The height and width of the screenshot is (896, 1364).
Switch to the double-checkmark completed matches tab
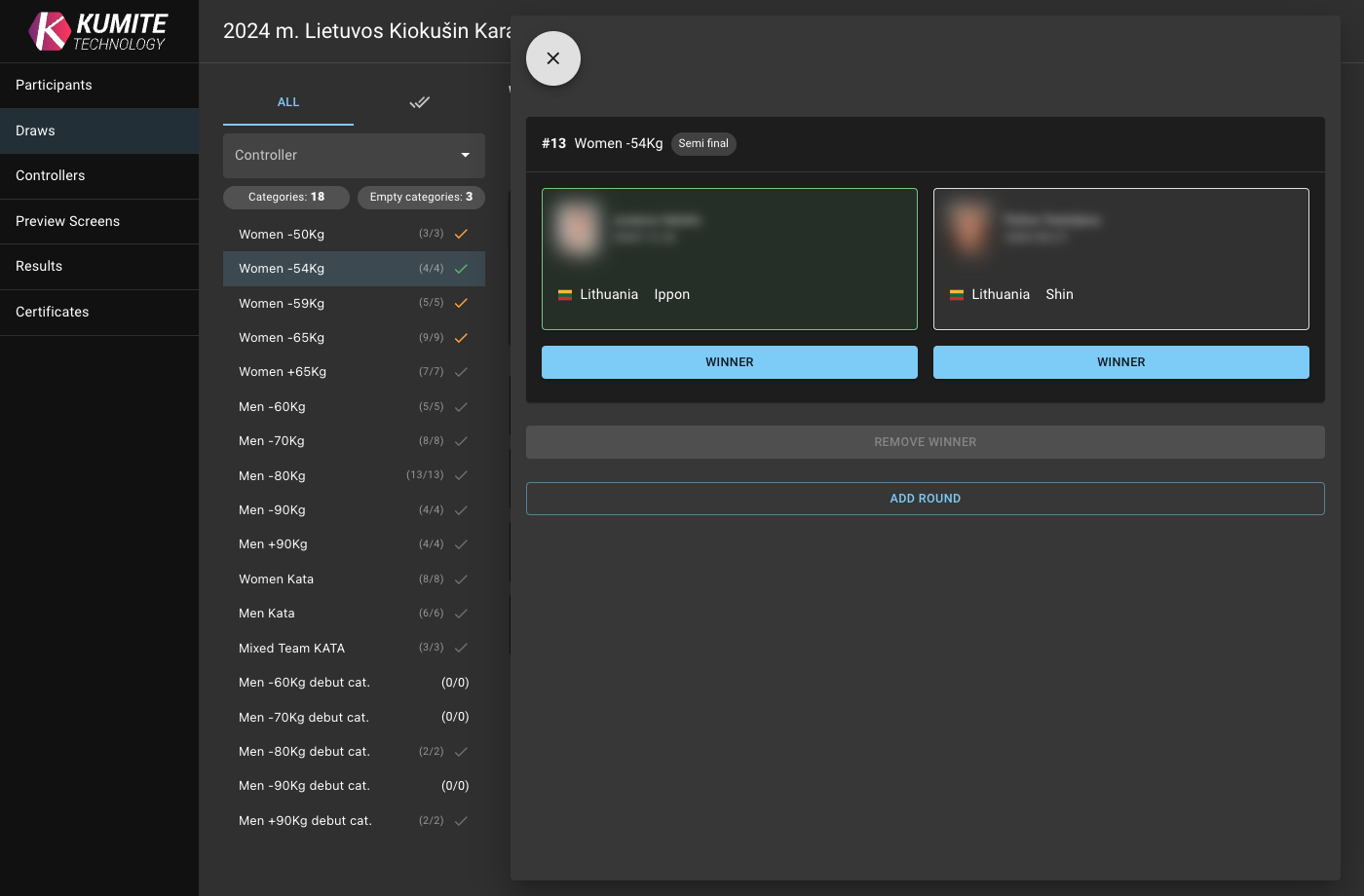(419, 101)
